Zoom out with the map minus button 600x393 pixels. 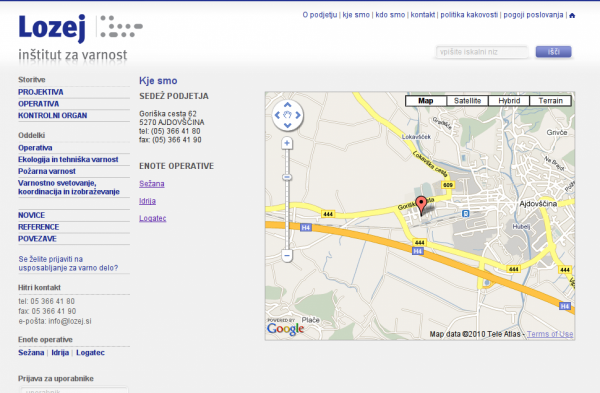[x=287, y=255]
